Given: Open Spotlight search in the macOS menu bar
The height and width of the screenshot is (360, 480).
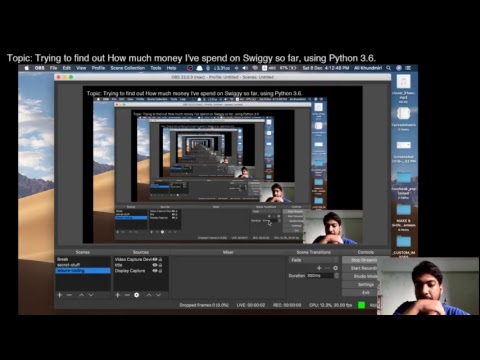Looking at the screenshot, I should pos(388,68).
